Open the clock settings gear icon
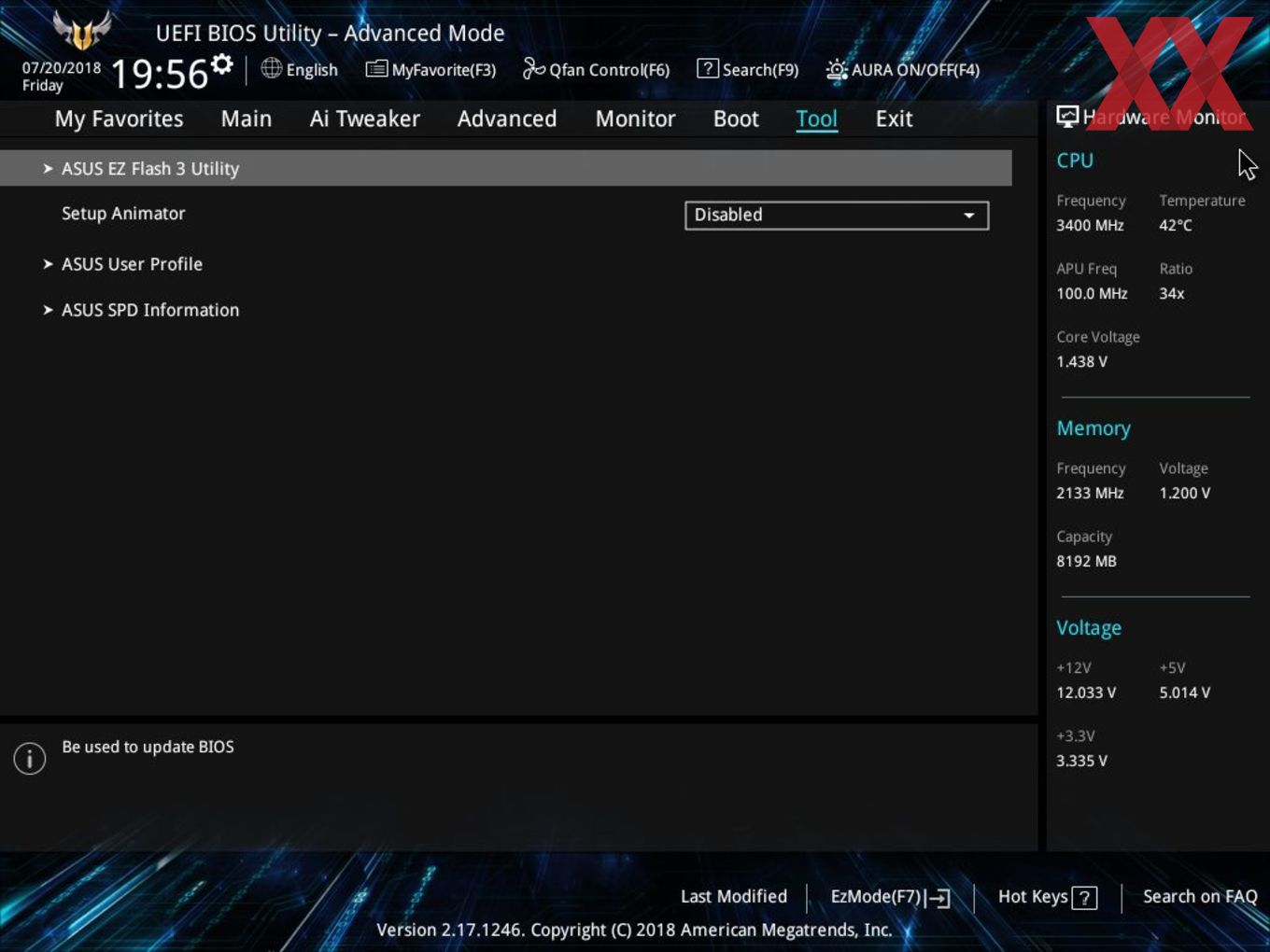Viewport: 1270px width, 952px height. tap(222, 64)
